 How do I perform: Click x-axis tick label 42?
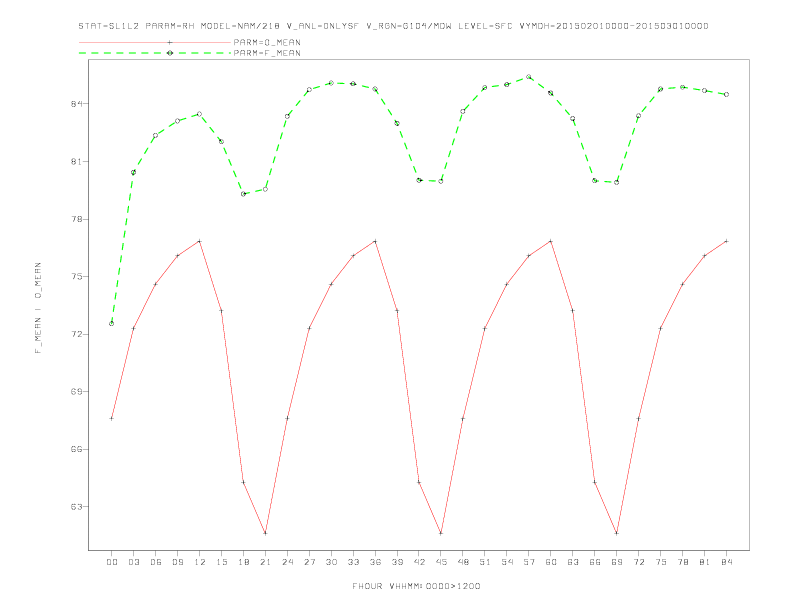tap(419, 562)
